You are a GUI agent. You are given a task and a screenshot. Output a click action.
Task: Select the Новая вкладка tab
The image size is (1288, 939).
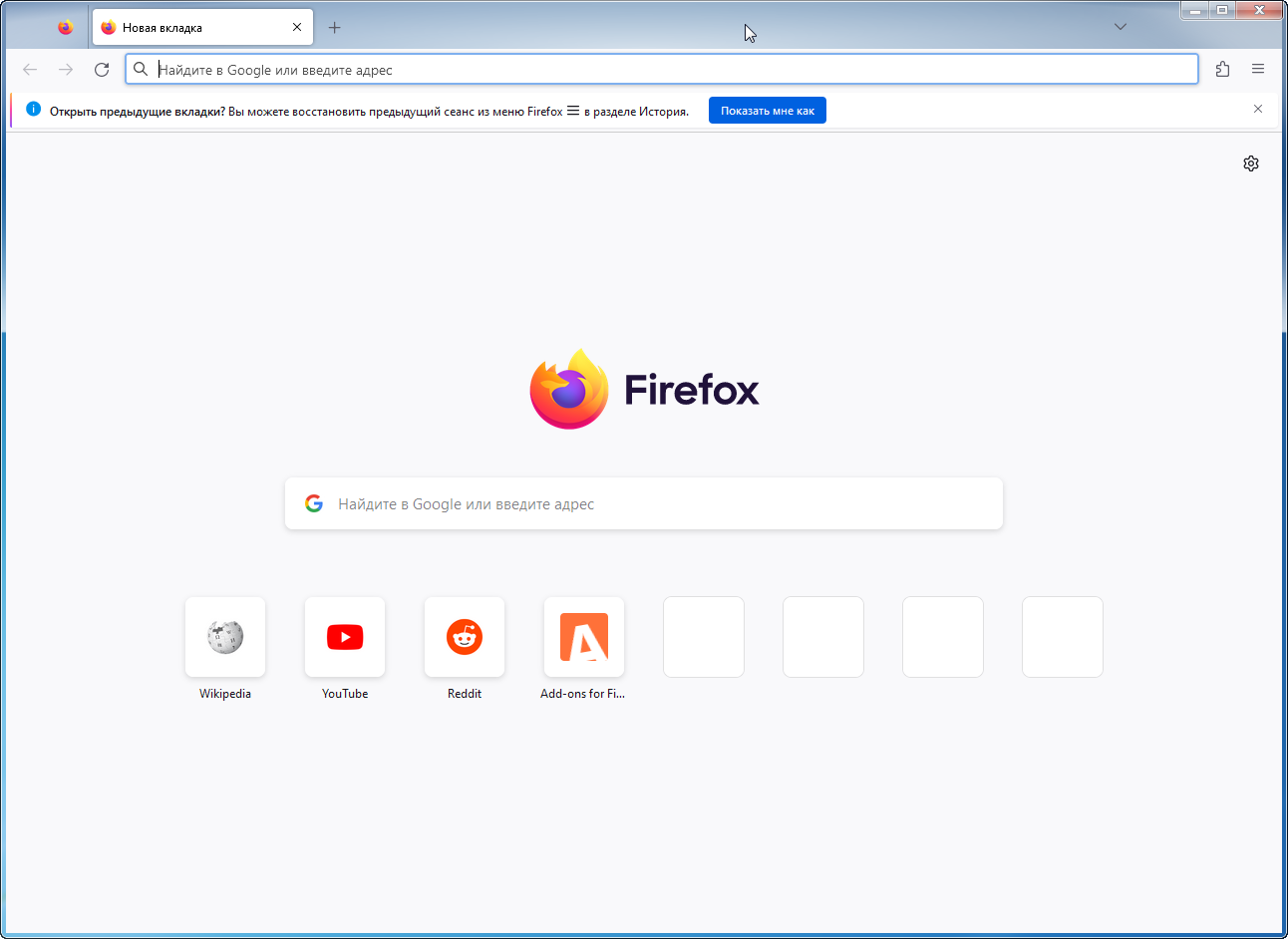189,28
